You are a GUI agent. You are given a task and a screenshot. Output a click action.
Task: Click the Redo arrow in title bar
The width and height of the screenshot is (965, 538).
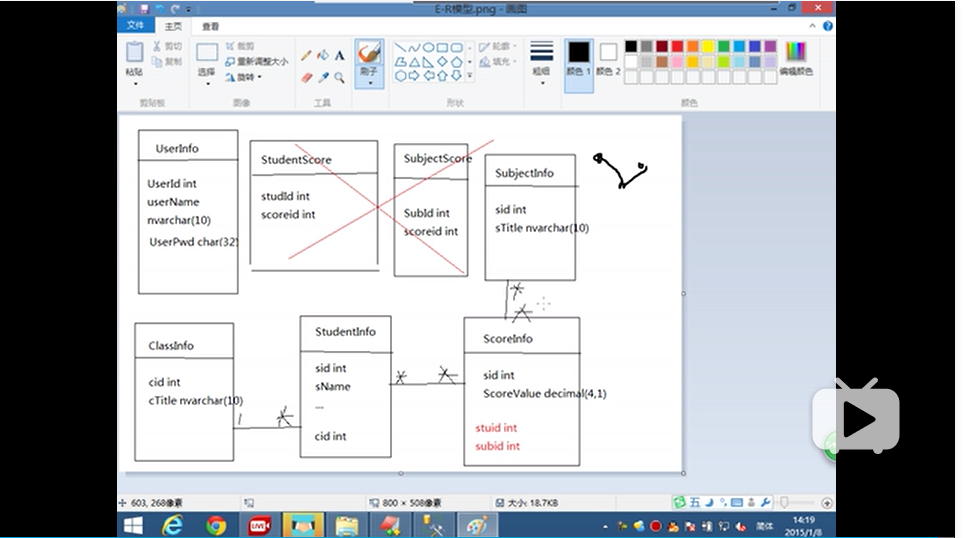175,9
